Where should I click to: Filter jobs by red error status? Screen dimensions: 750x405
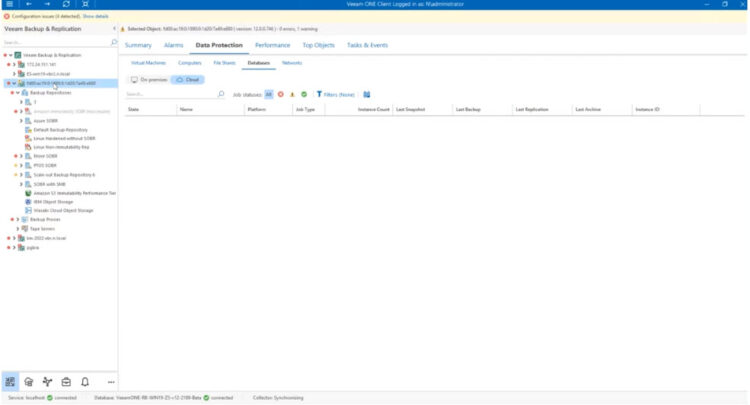pyautogui.click(x=281, y=95)
